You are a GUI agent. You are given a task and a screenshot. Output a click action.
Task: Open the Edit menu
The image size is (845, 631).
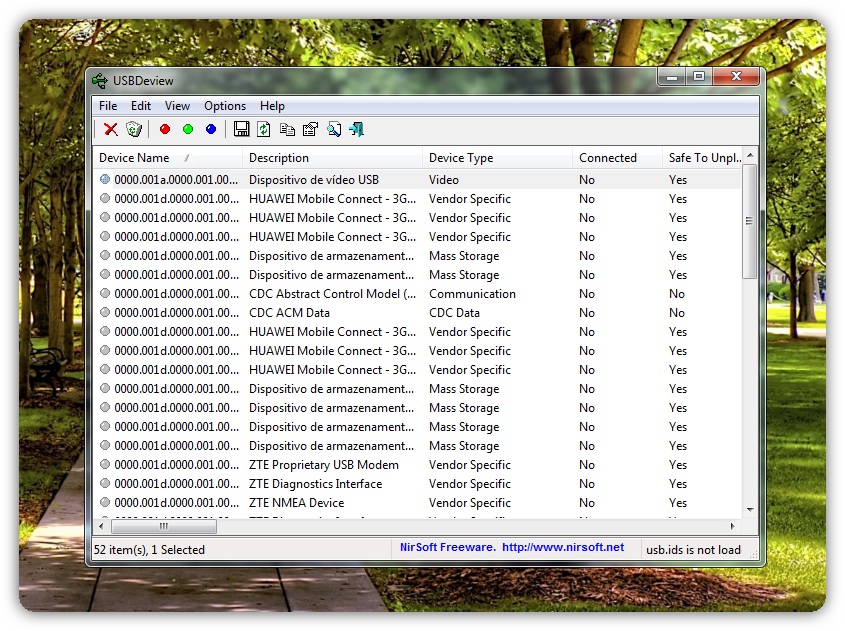tap(141, 106)
